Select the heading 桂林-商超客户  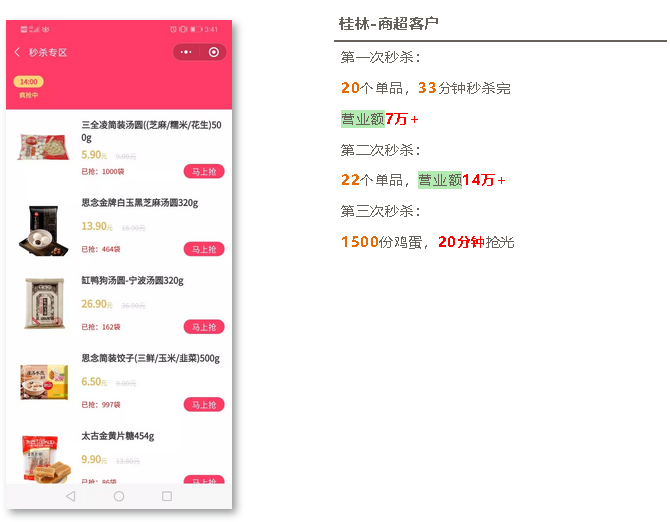tap(389, 23)
